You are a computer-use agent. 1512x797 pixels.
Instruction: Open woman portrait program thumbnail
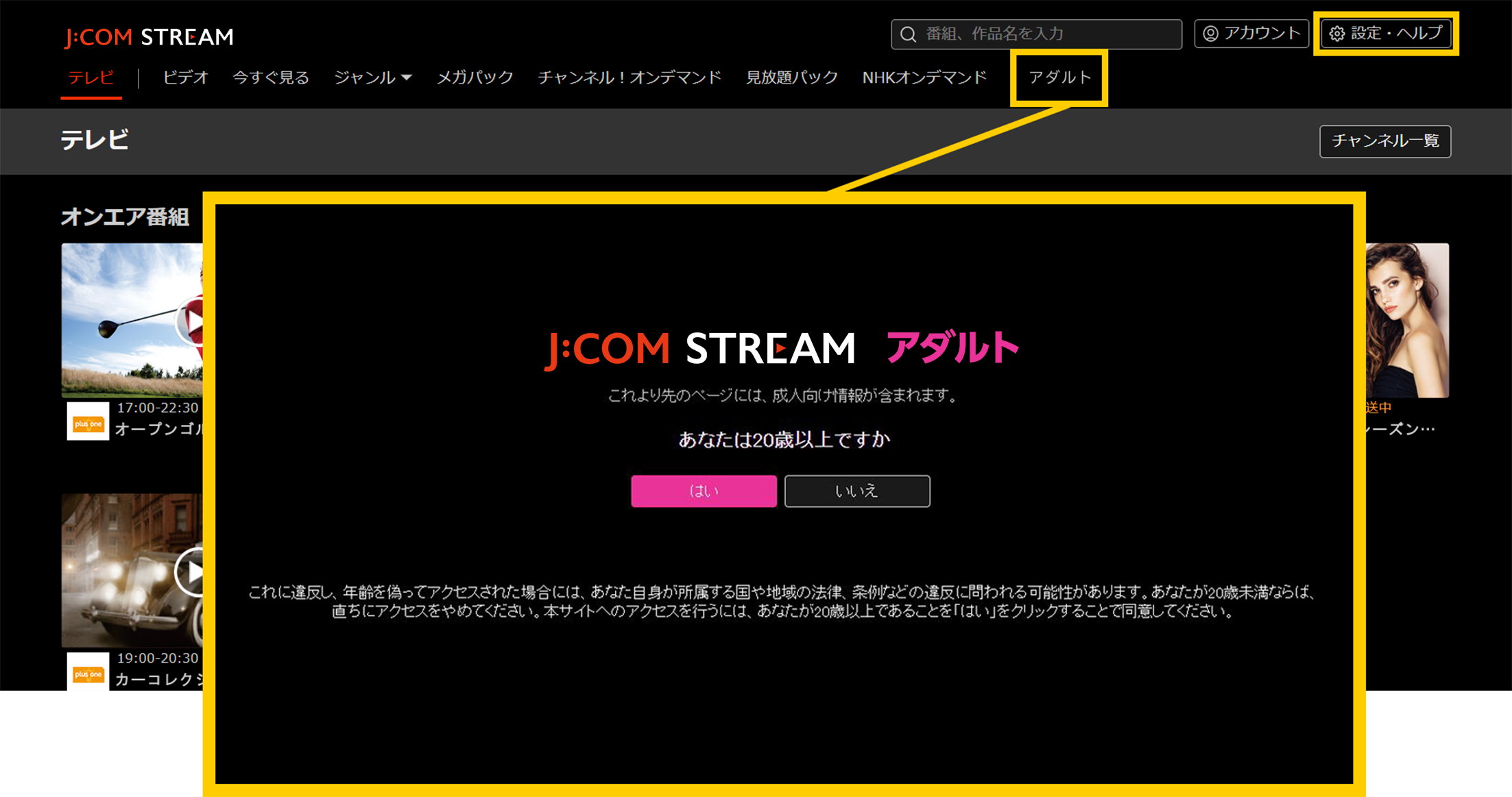point(1407,320)
